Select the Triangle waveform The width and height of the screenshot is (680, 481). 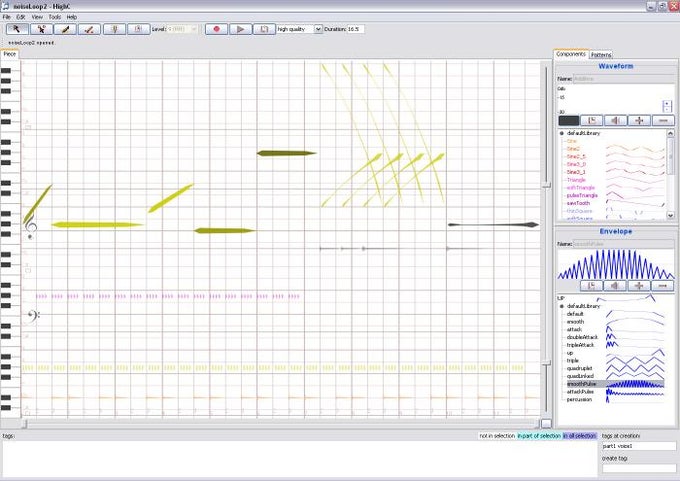576,180
